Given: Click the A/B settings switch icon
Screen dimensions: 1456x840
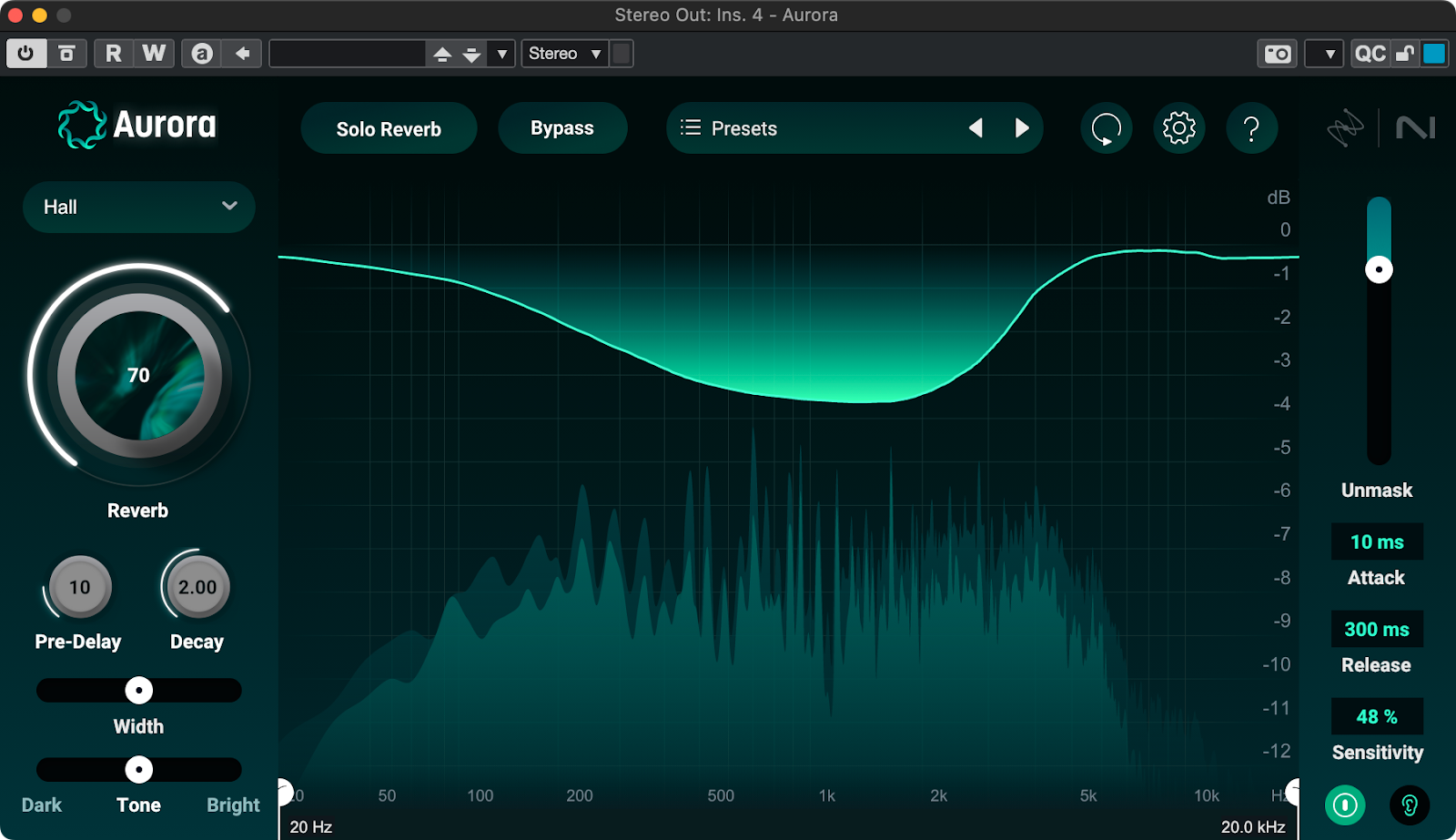Looking at the screenshot, I should pos(66,54).
